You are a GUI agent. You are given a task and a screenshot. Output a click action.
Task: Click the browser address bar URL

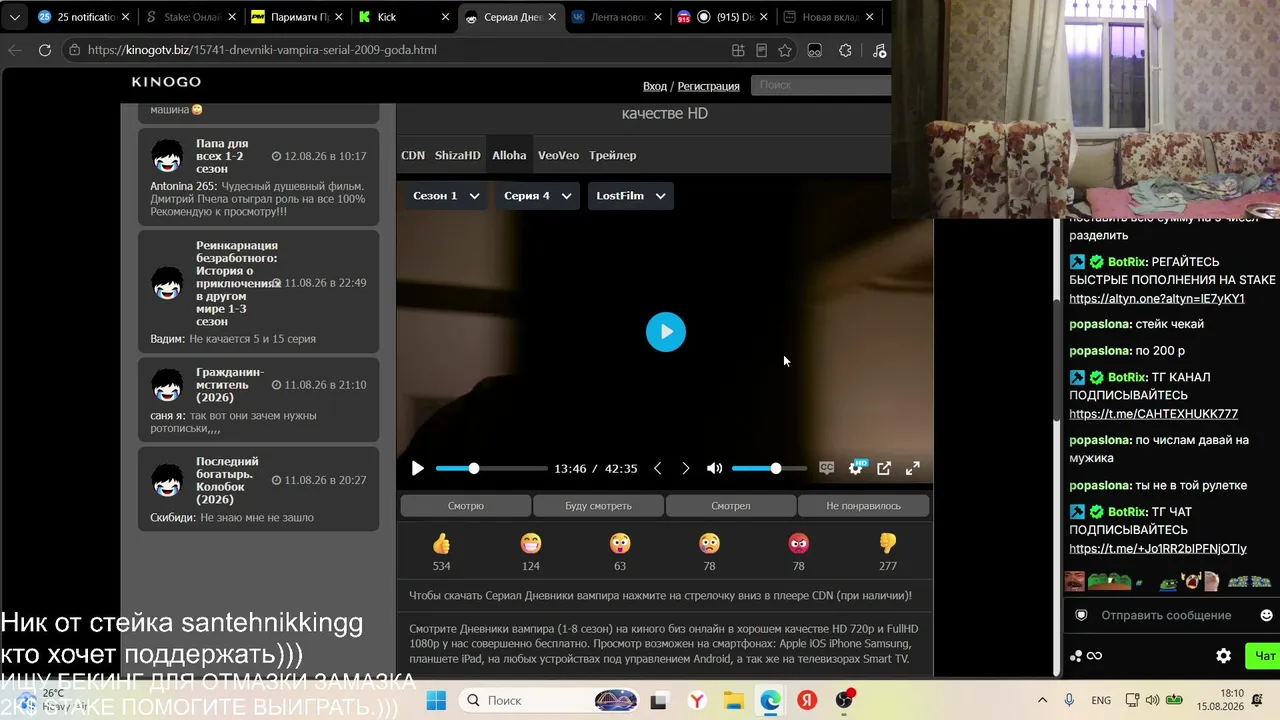(262, 50)
